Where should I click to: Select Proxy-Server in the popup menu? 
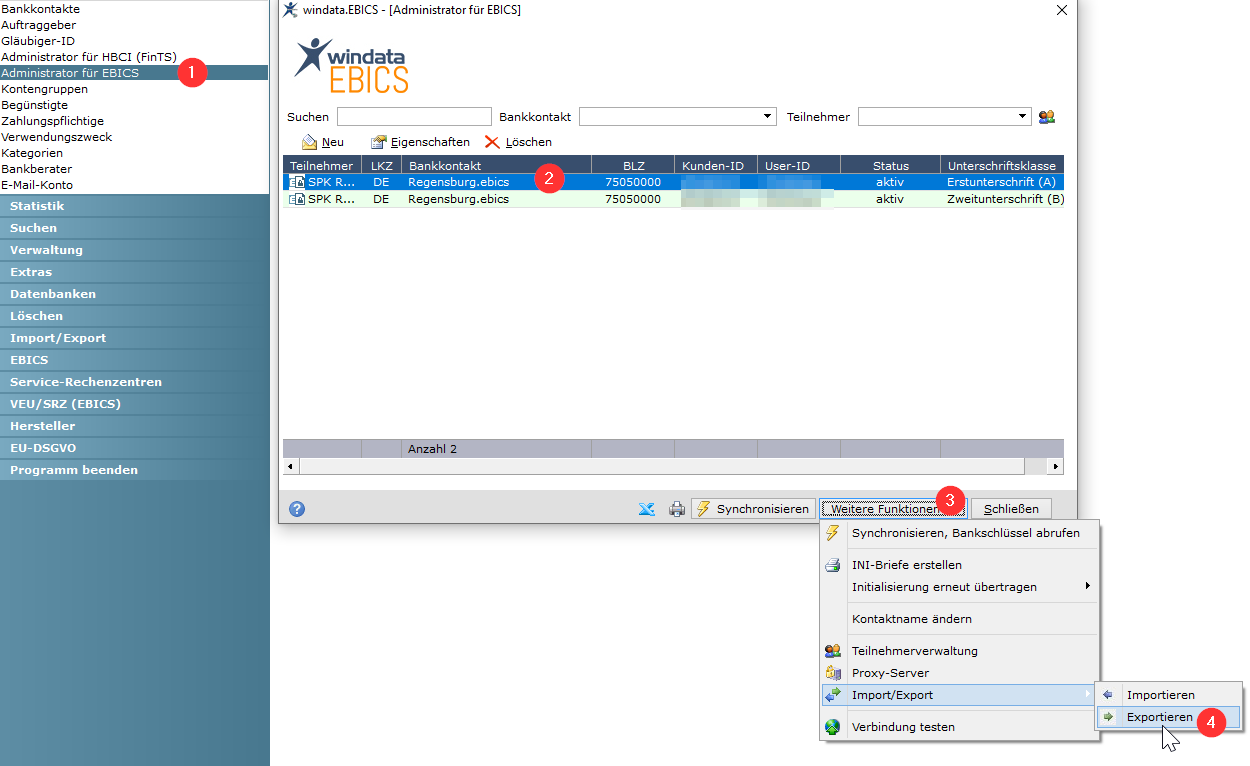959,673
